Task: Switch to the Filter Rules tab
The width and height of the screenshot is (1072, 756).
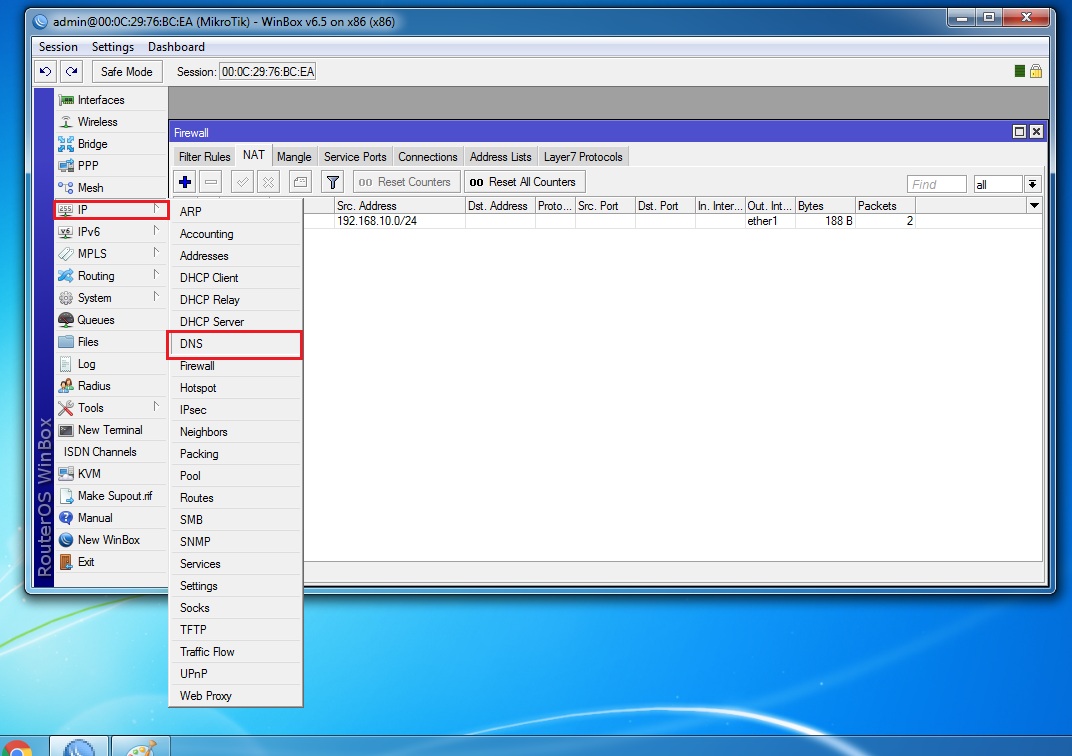Action: point(204,157)
